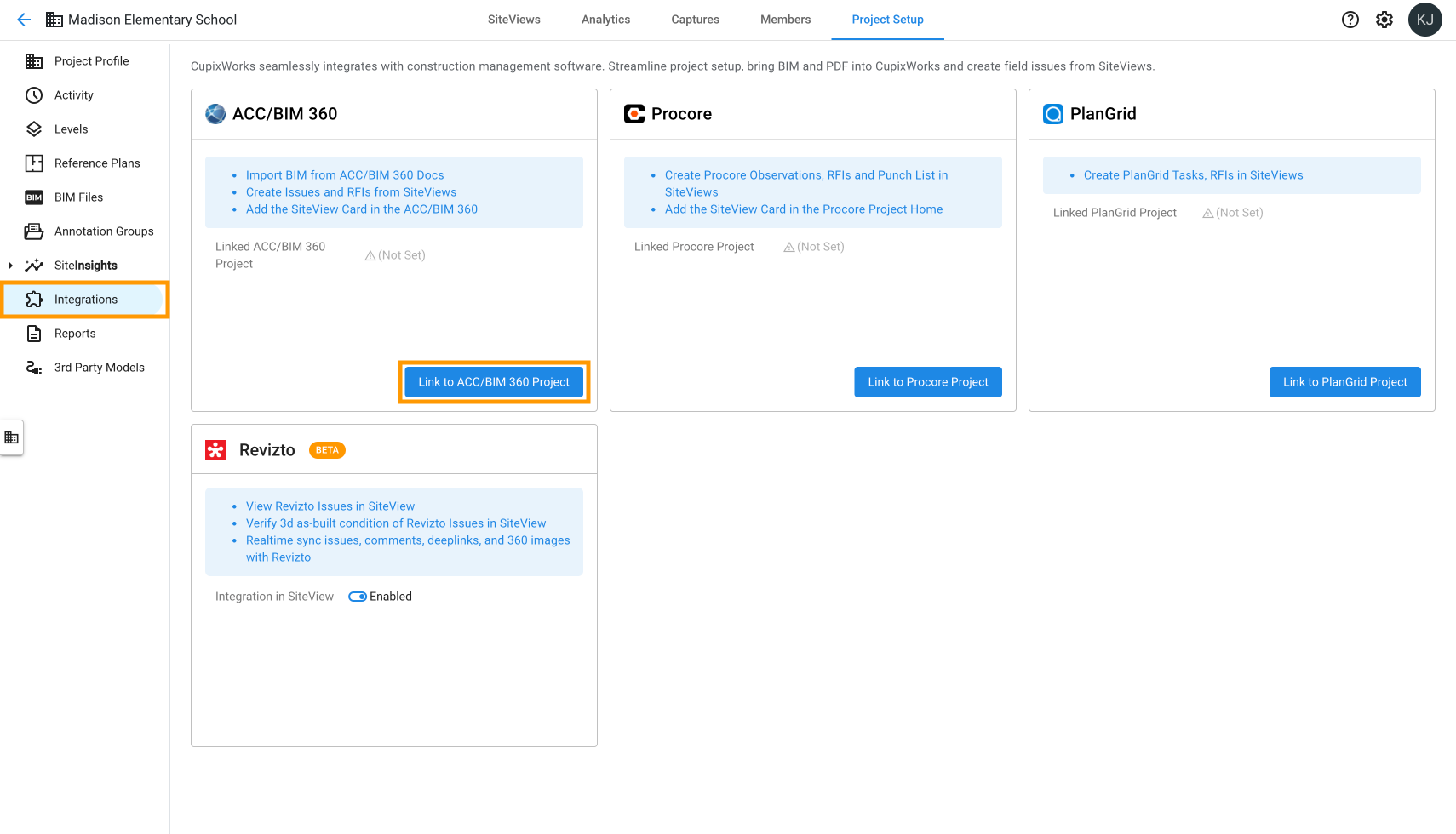Screen dimensions: 1456x834
Task: Click the BIM Files icon
Action: click(34, 197)
